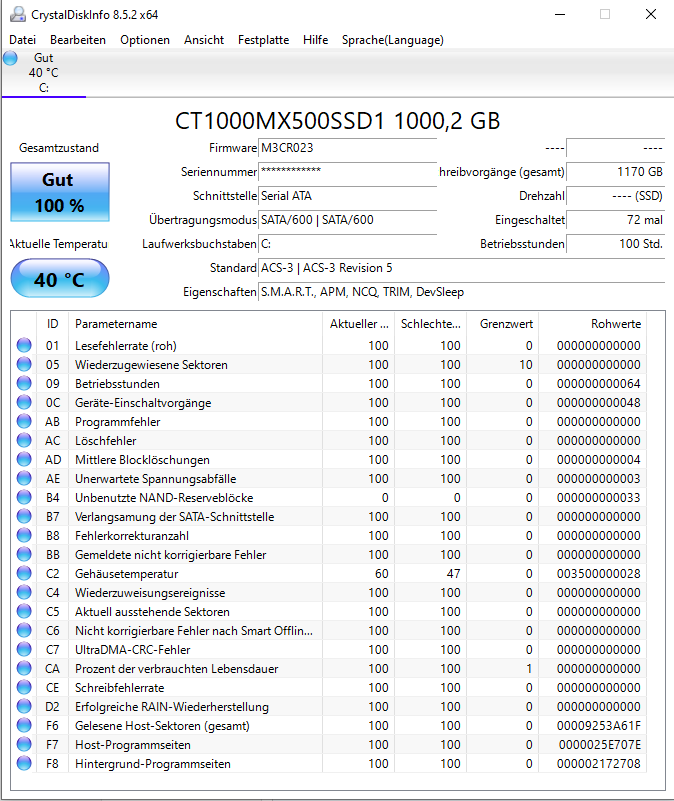The image size is (674, 801).
Task: Click status orb for row B7 SATA-Schnittstelle
Action: [24, 516]
